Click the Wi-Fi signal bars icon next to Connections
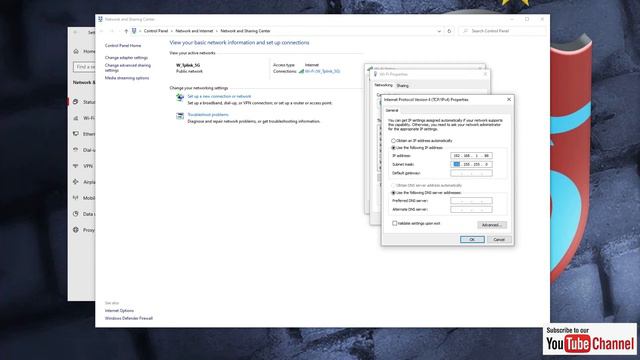Screen dimensions: 640x360 (x=301, y=71)
